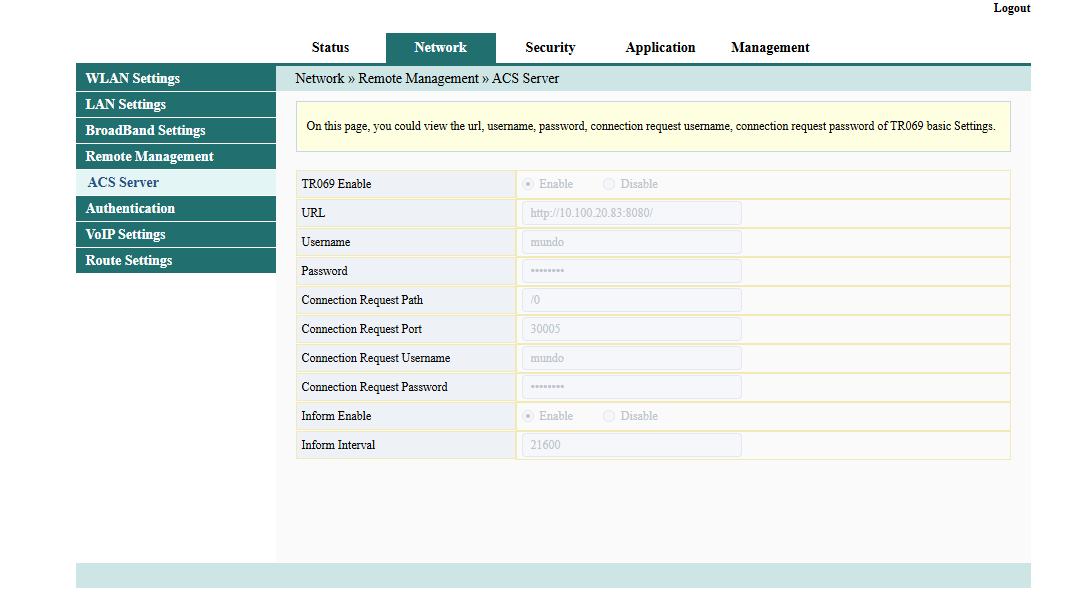Open the Application tab
The height and width of the screenshot is (605, 1084).
pos(660,48)
